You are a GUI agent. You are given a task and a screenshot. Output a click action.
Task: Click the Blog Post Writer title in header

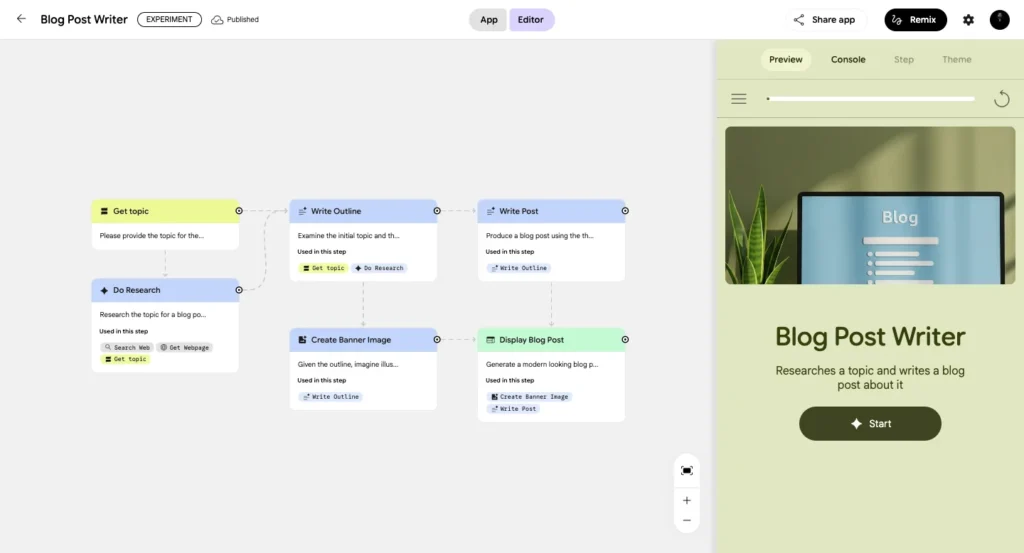[84, 19]
